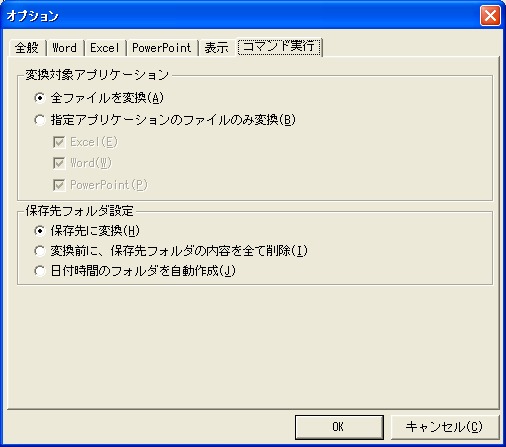The width and height of the screenshot is (506, 447).
Task: Toggle the PowerPoint(P) checkbox
Action: (x=100, y=185)
